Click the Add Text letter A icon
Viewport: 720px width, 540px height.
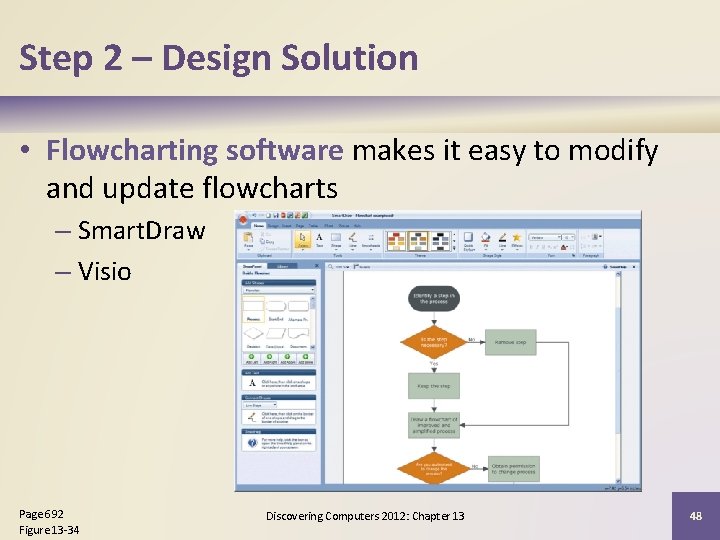(x=252, y=382)
